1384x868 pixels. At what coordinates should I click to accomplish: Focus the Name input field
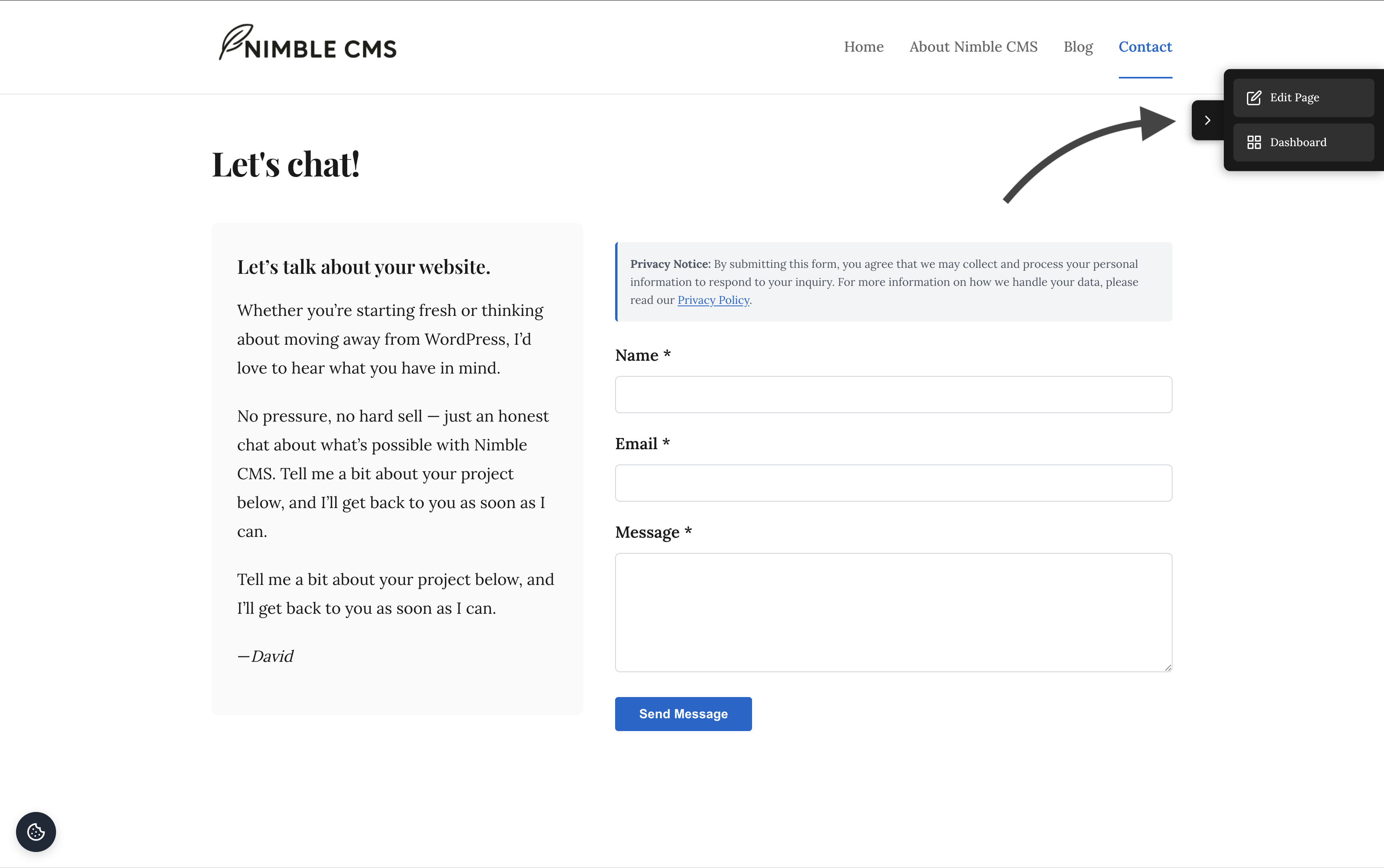tap(893, 394)
